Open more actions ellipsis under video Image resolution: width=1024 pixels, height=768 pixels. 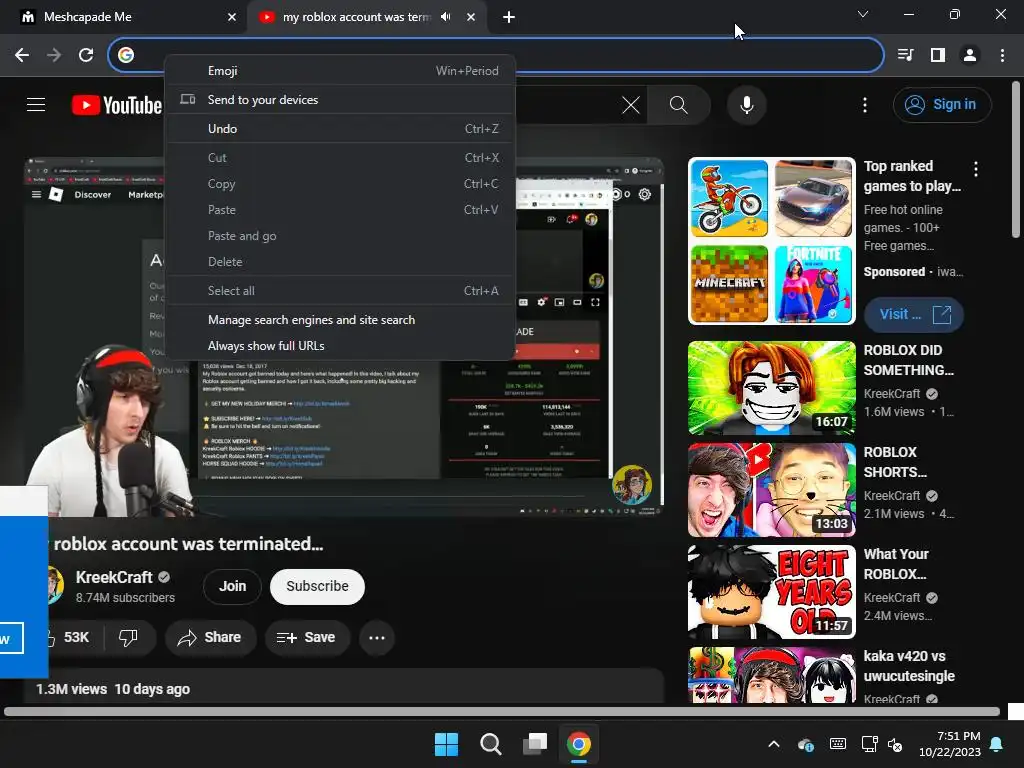(377, 637)
